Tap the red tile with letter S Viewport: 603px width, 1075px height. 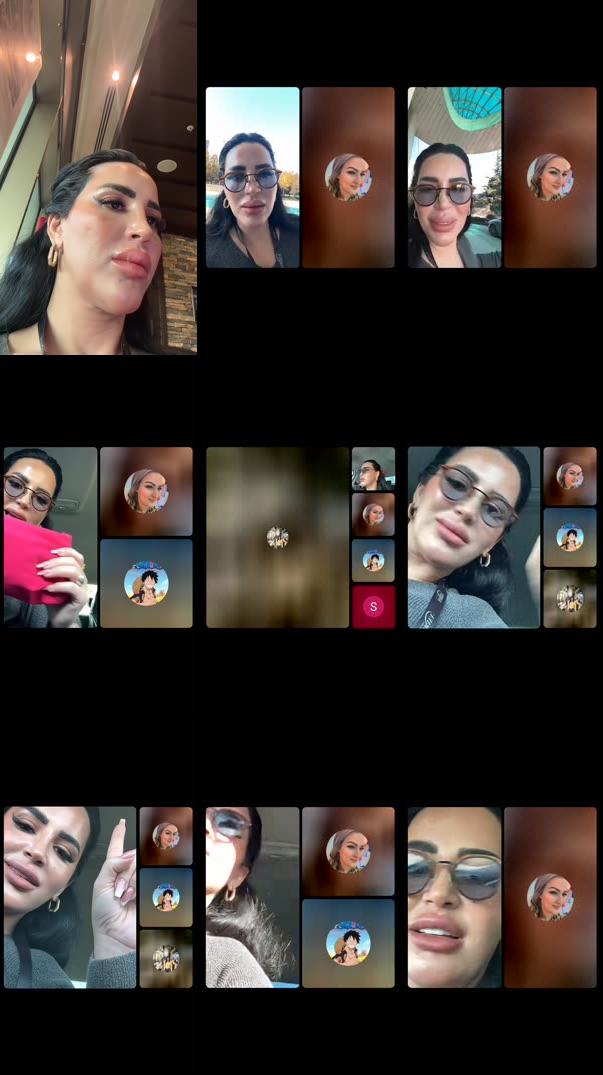coord(373,607)
